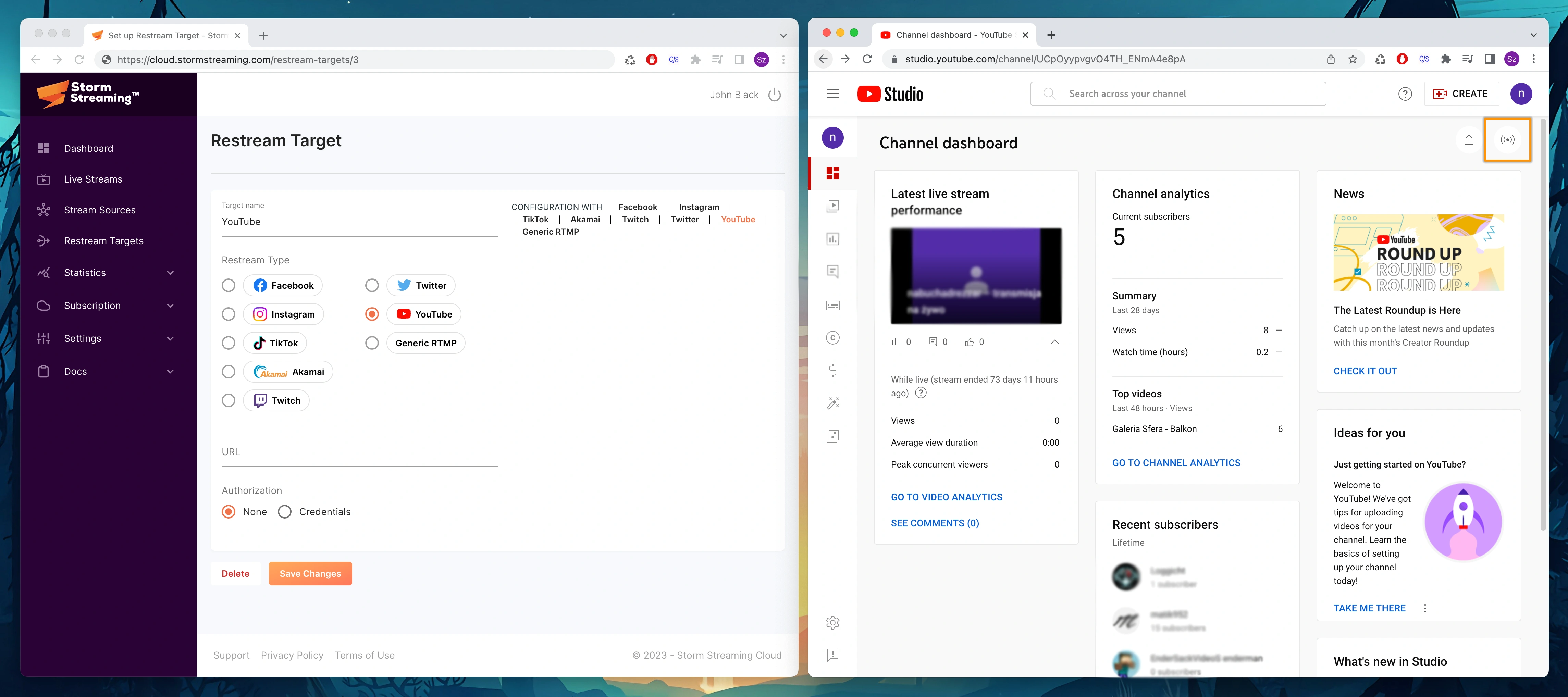Expand the Settings menu chevron
The image size is (1568, 697).
click(x=170, y=338)
